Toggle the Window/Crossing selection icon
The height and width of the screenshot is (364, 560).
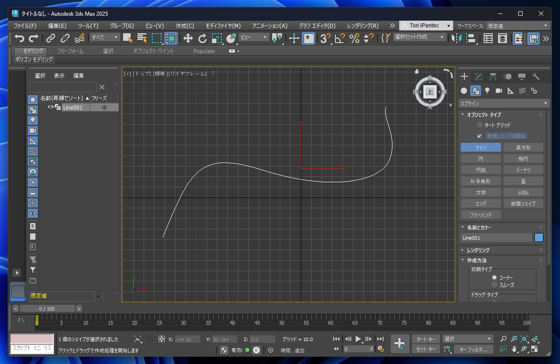click(x=171, y=38)
